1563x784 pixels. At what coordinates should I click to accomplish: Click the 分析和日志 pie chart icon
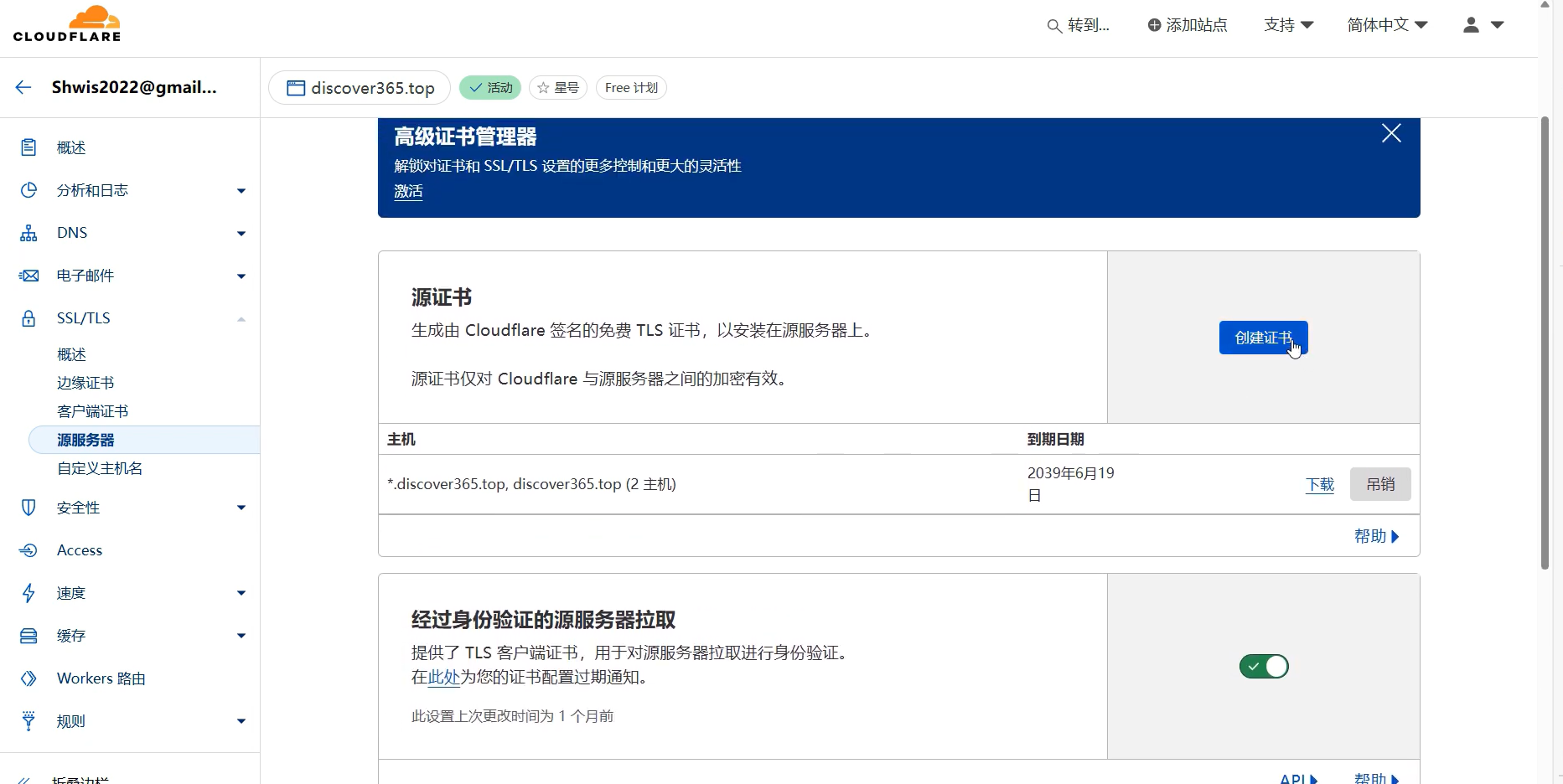[28, 190]
